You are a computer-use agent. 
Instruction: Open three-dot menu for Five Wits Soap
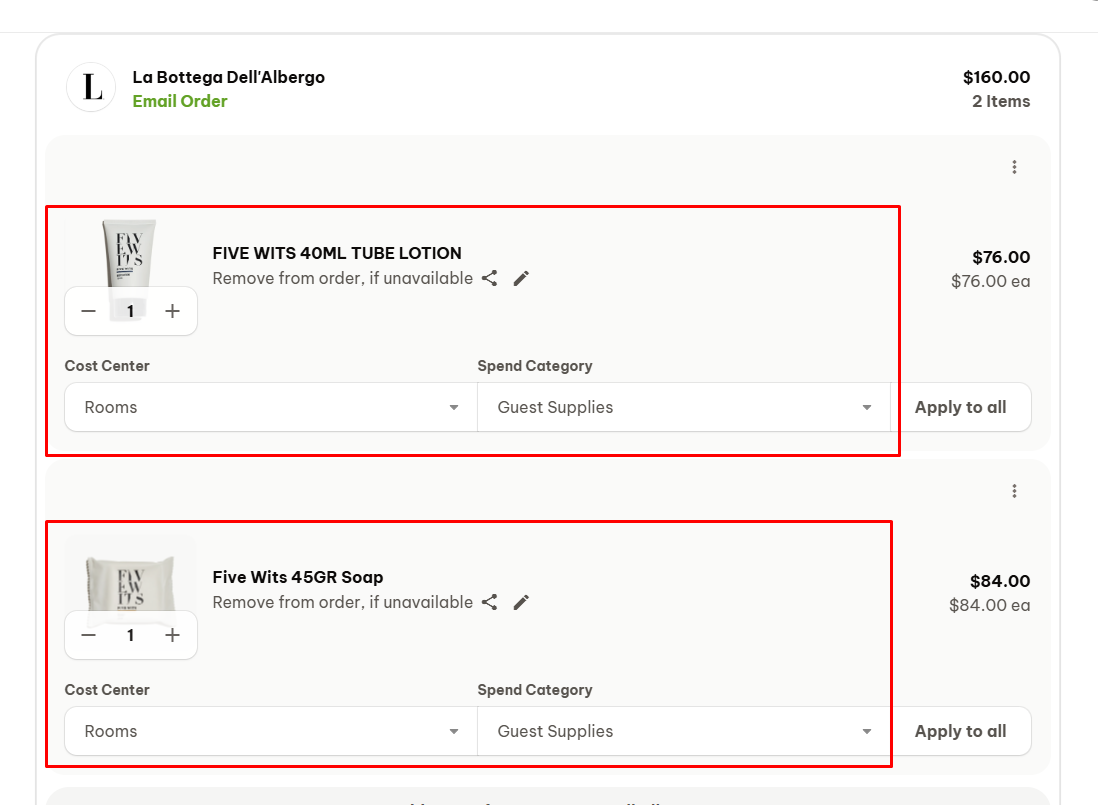[x=1014, y=491]
